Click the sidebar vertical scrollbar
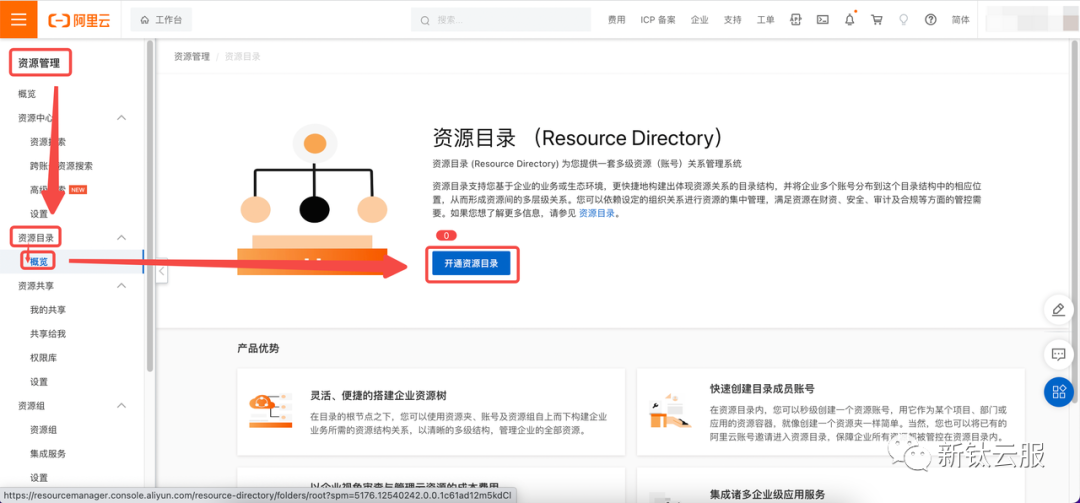Image resolution: width=1080 pixels, height=503 pixels. [150, 207]
